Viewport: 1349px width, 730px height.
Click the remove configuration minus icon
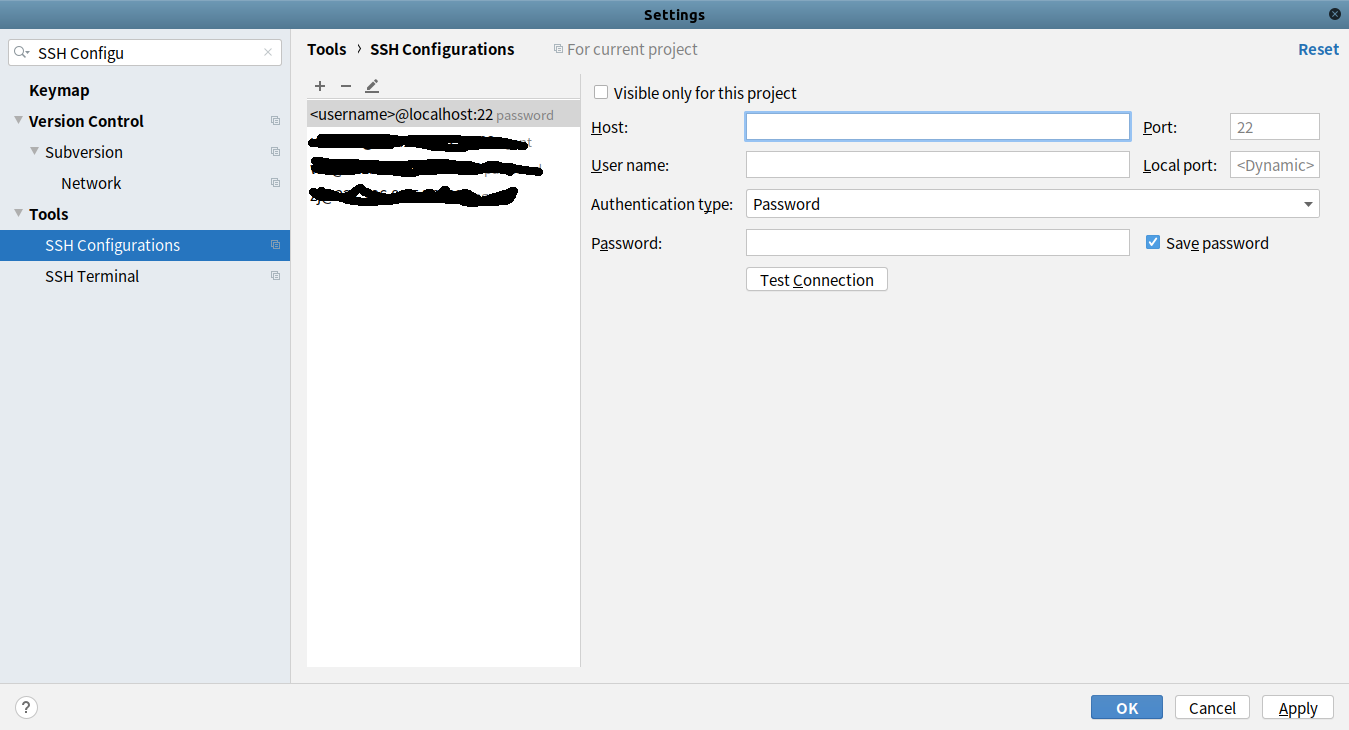click(346, 86)
